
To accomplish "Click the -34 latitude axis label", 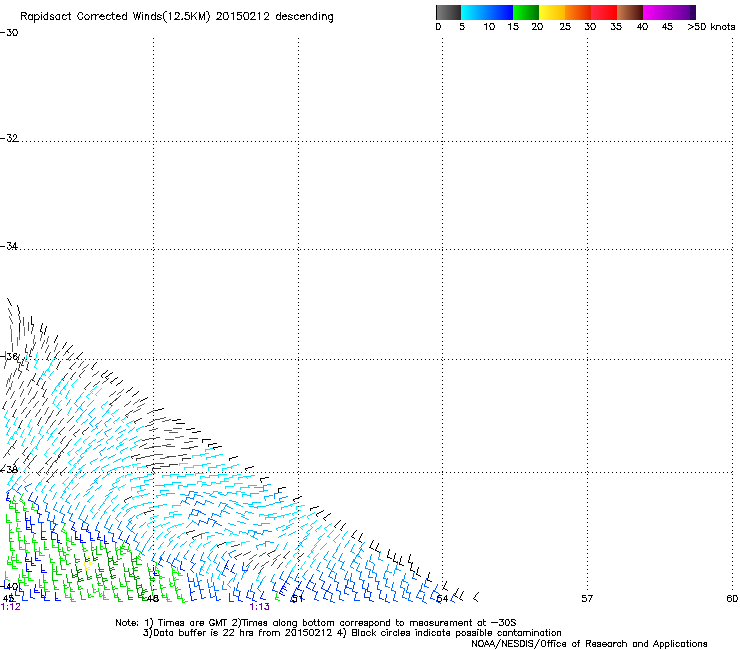I will (x=9, y=246).
